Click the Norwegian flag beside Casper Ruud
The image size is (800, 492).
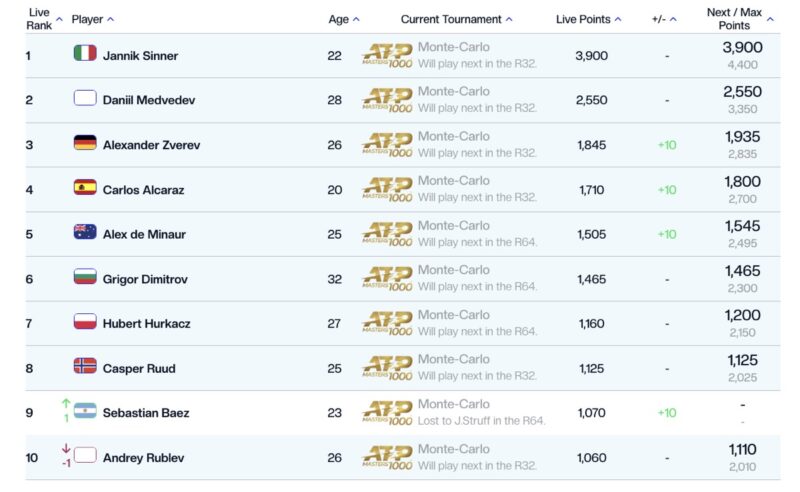[85, 366]
